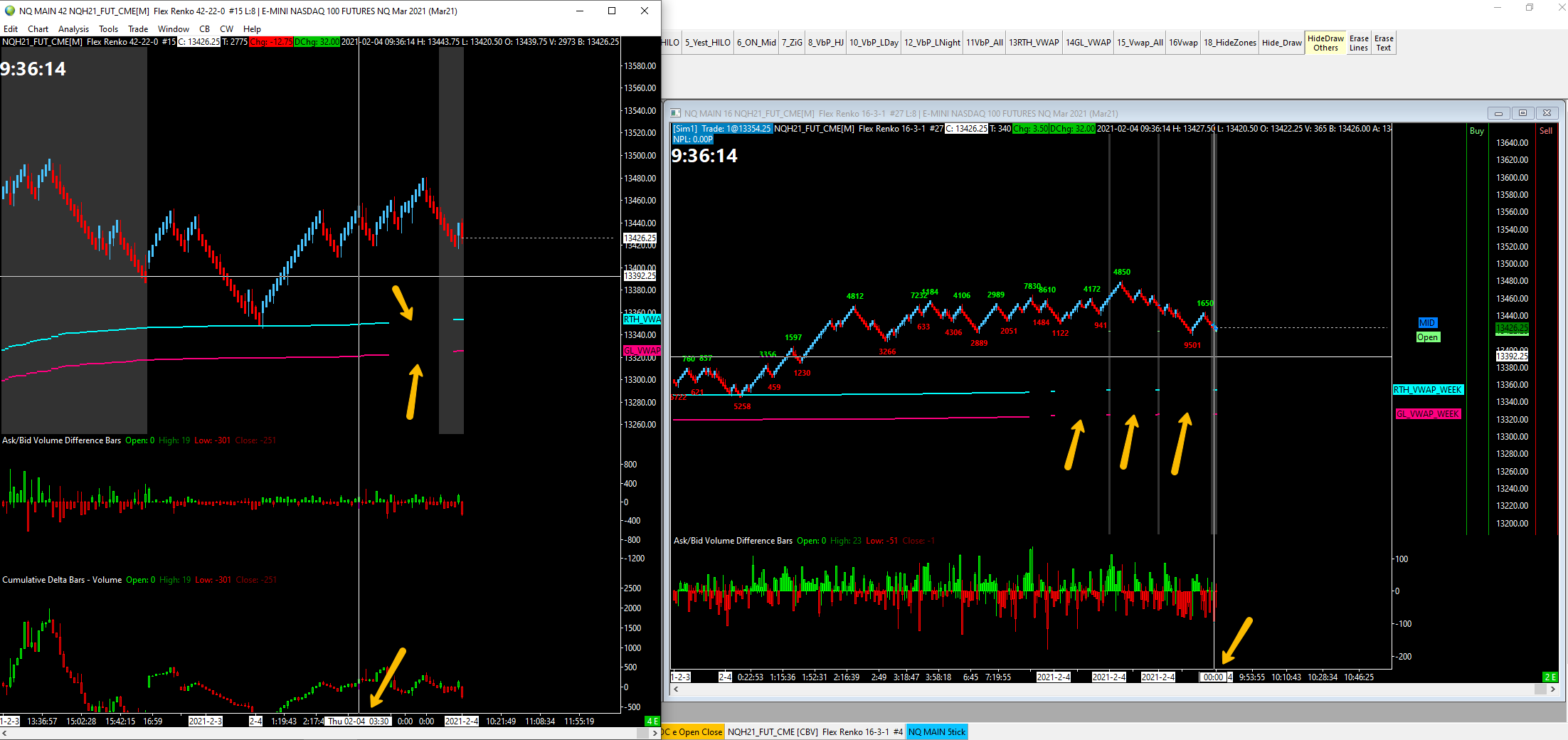Click the 5_Yest_HILO toolbar button
Viewport: 1568px width, 740px height.
coord(708,43)
